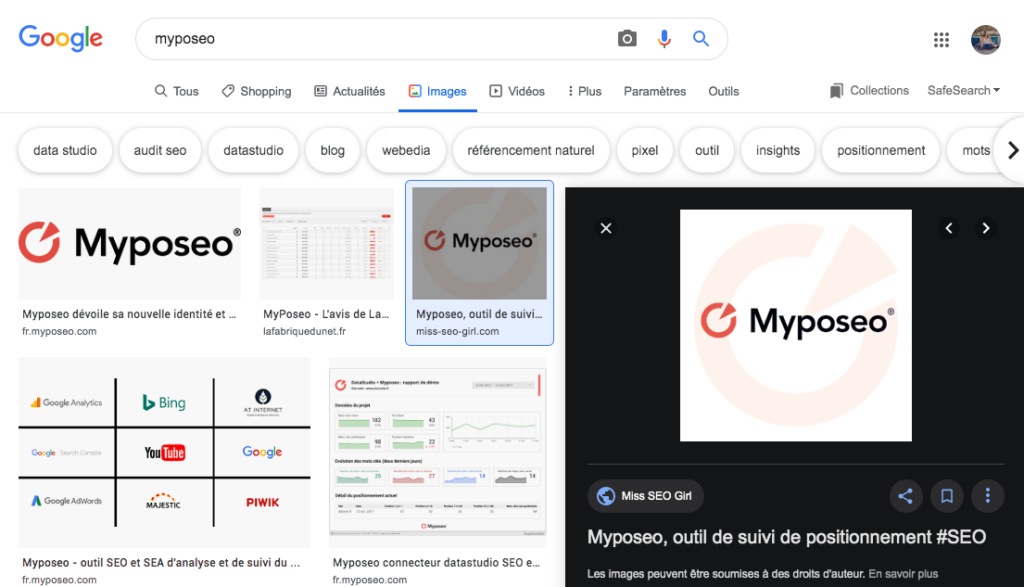Click large Myposeo preview image
The image size is (1024, 587).
pos(795,325)
